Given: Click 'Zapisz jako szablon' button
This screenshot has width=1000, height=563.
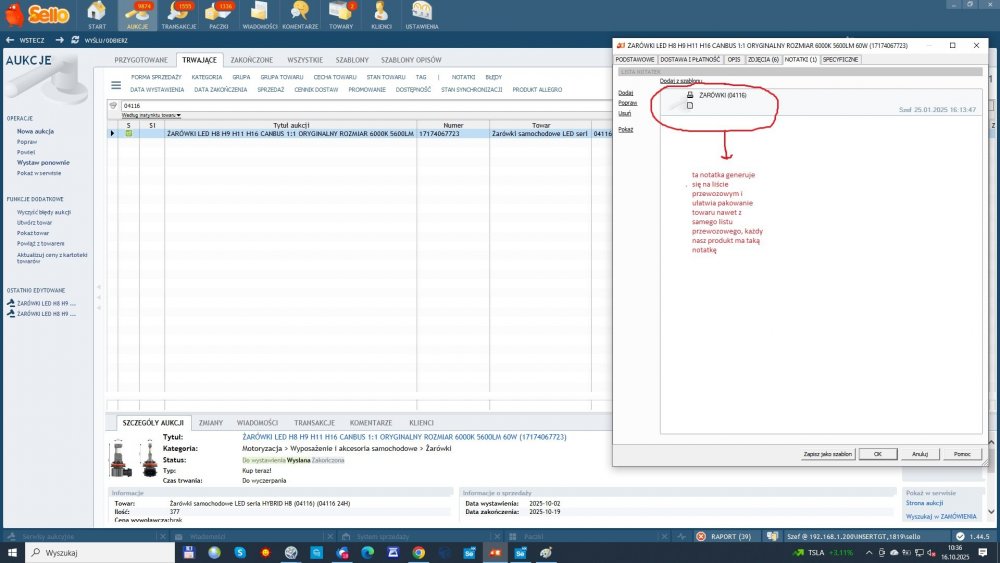Looking at the screenshot, I should (827, 454).
